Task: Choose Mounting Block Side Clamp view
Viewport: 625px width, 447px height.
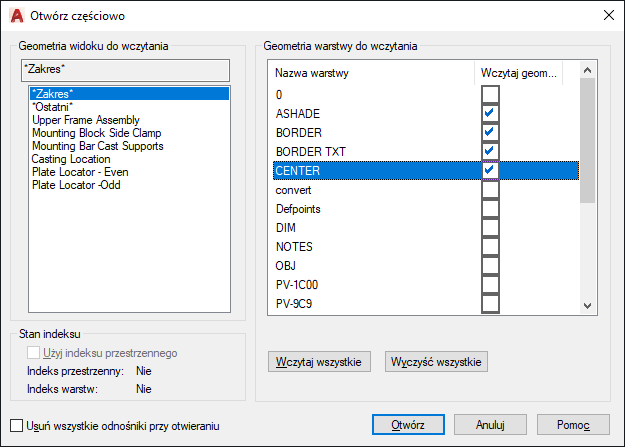Action: (96, 132)
